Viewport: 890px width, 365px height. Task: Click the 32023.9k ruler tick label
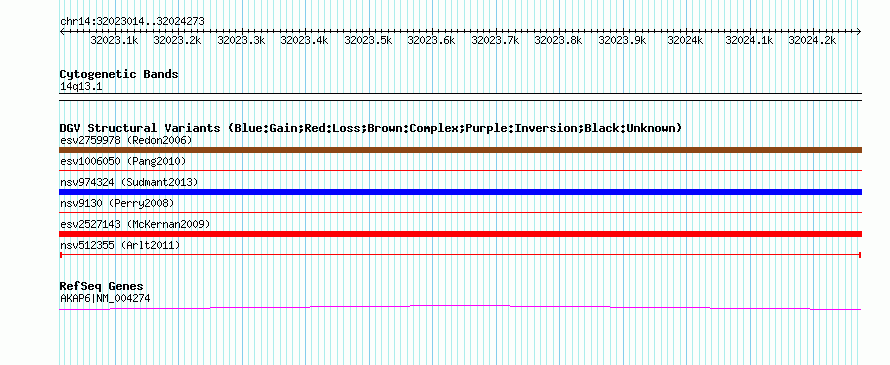pos(622,40)
